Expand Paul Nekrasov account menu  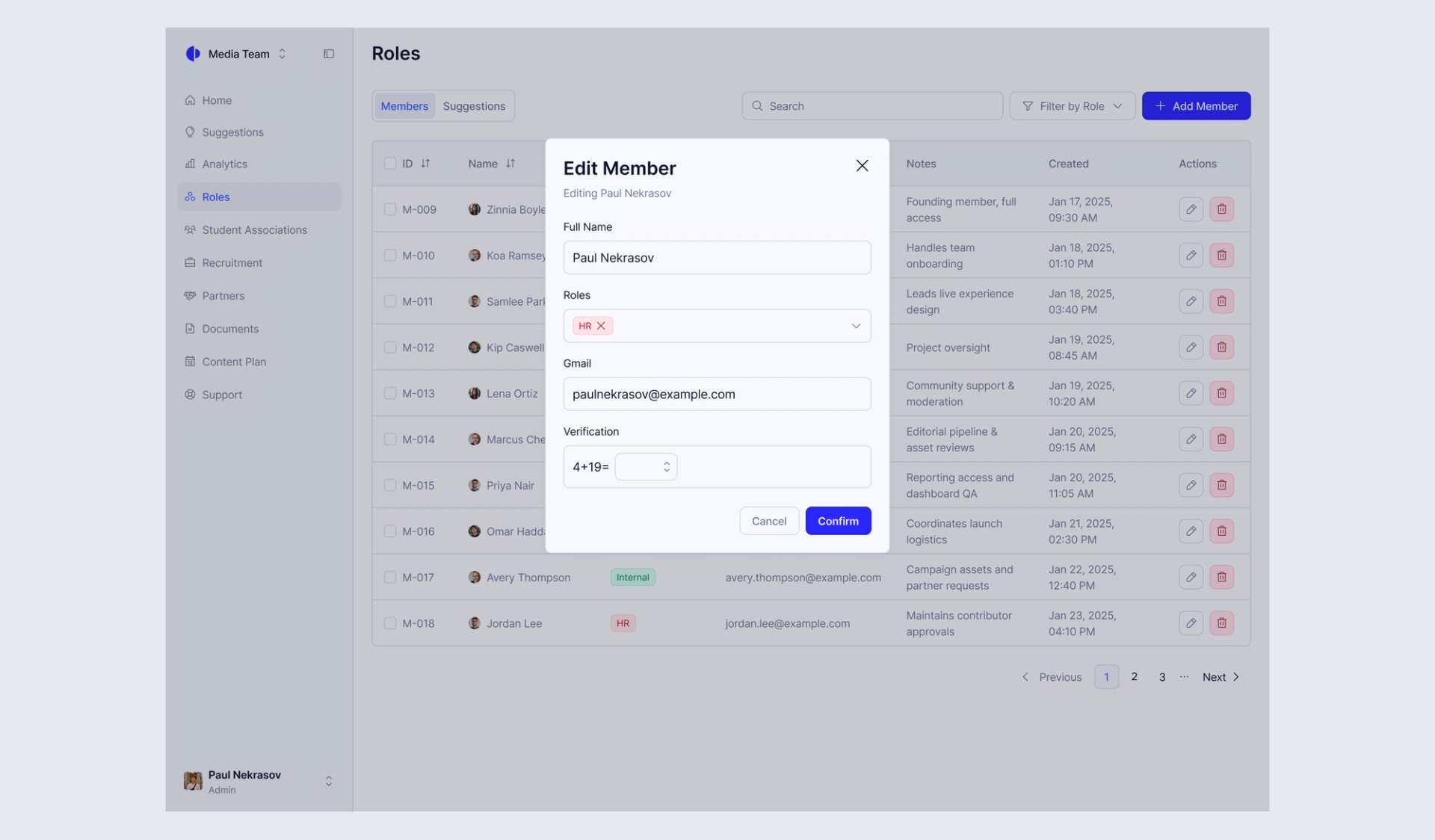[x=328, y=781]
